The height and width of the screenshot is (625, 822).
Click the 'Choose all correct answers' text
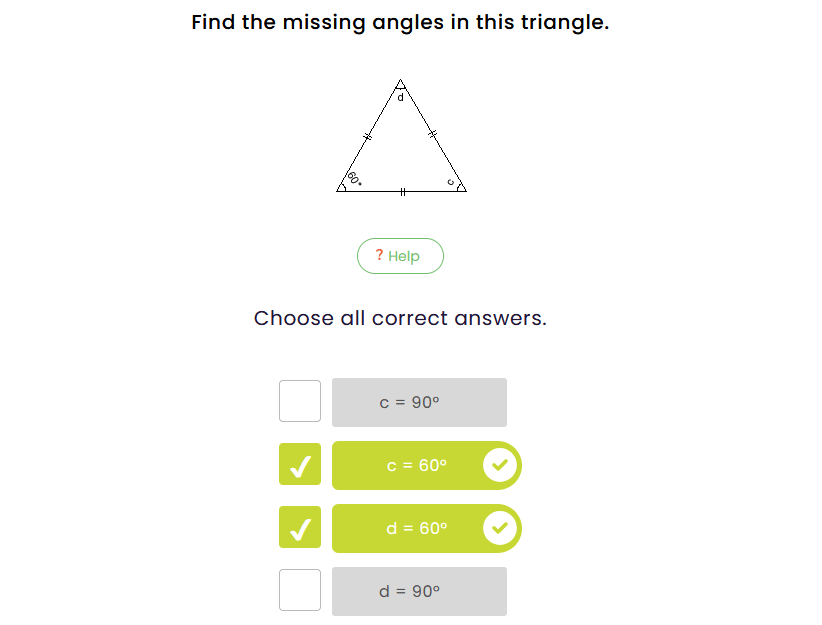click(x=400, y=318)
